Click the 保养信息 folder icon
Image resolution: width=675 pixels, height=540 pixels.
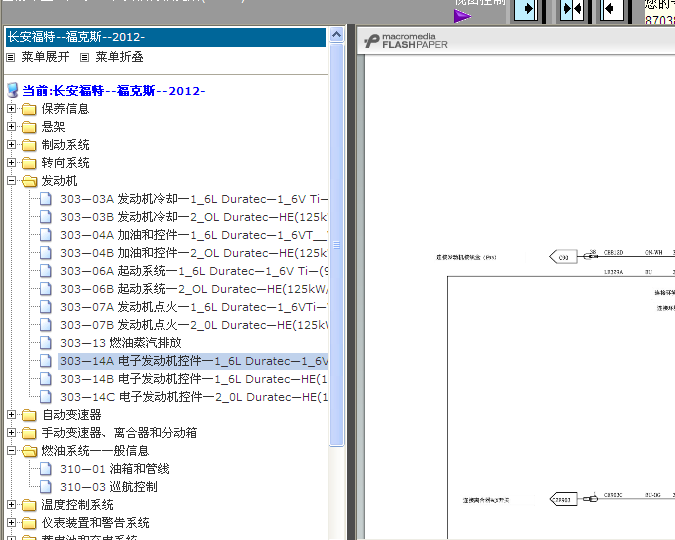coord(29,109)
